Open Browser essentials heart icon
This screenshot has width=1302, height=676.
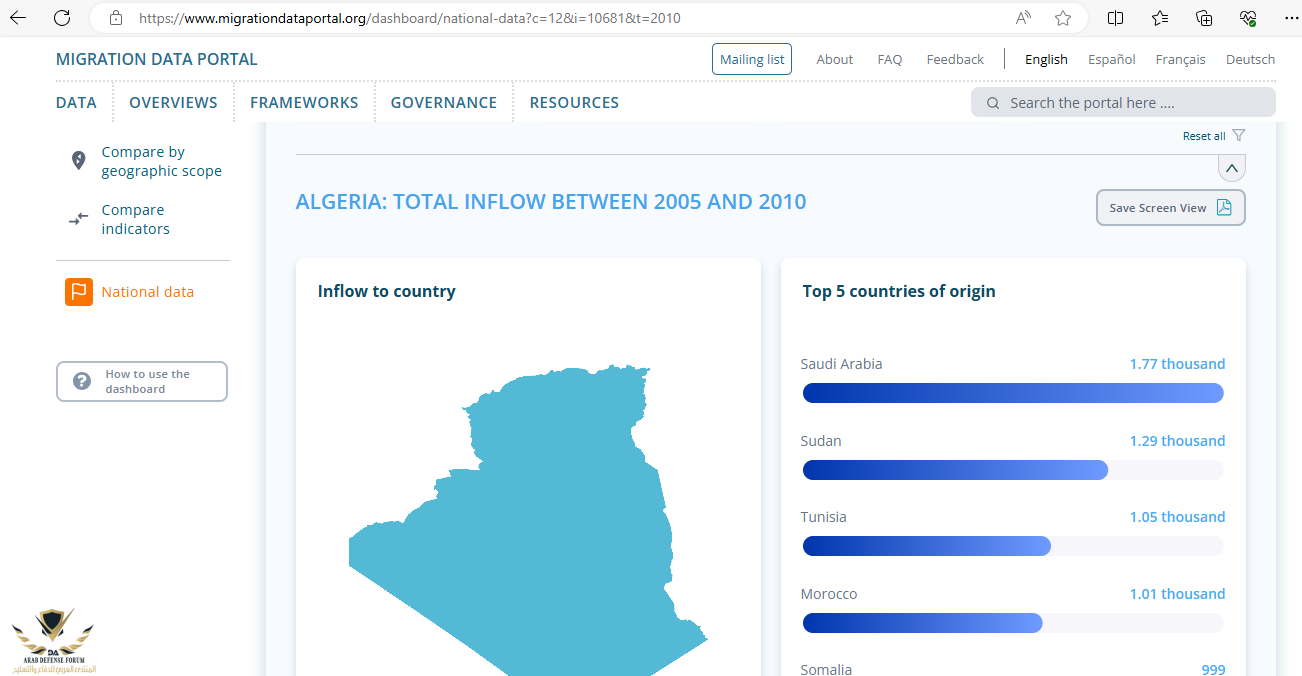pyautogui.click(x=1247, y=18)
